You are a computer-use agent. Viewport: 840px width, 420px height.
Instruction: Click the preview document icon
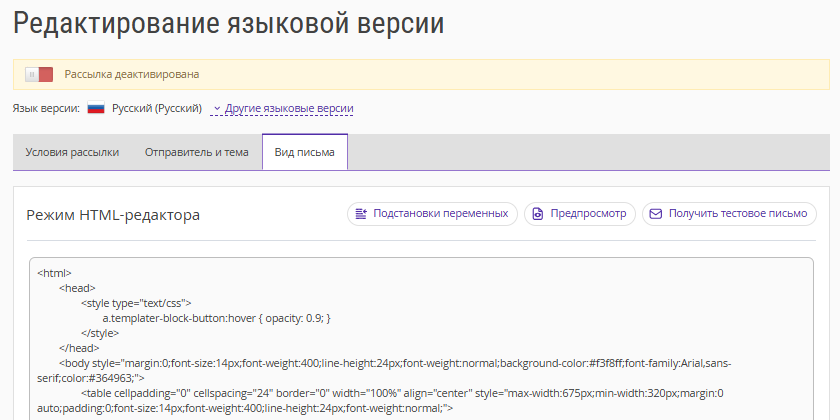coord(538,214)
